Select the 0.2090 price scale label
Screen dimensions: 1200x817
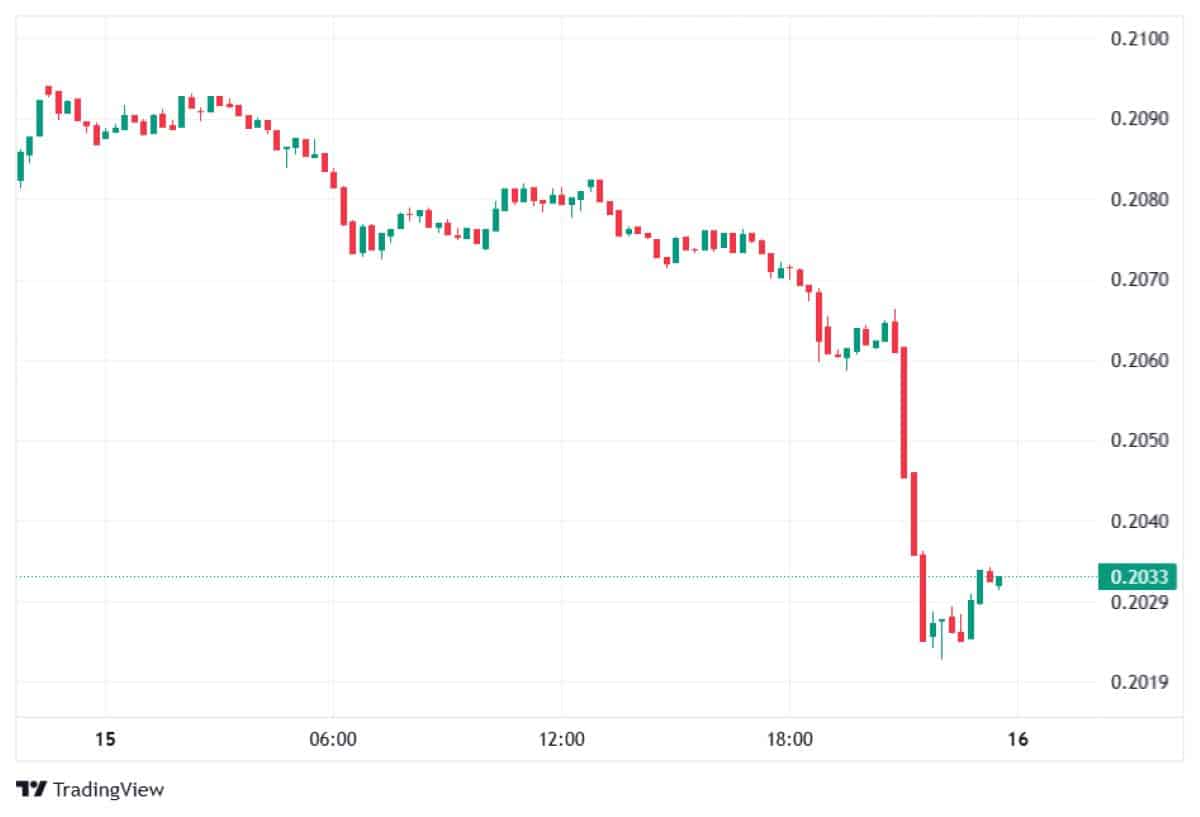(1139, 119)
